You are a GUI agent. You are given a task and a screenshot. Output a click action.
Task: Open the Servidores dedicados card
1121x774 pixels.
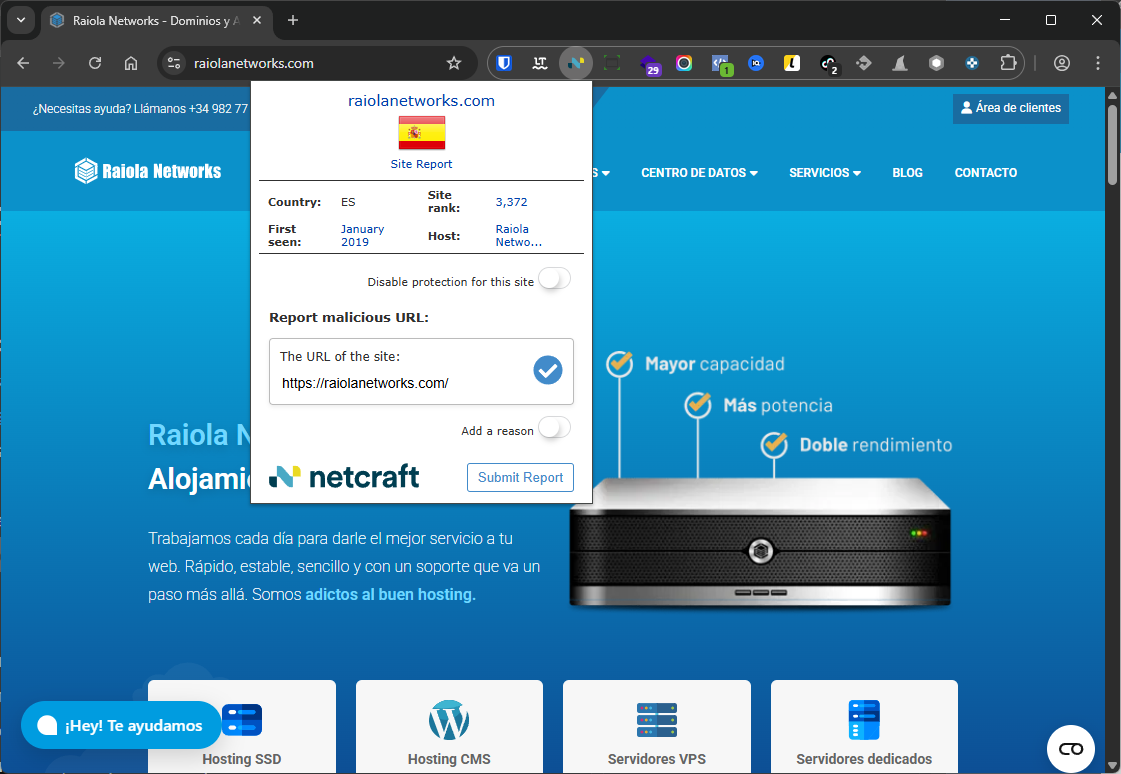tap(864, 726)
